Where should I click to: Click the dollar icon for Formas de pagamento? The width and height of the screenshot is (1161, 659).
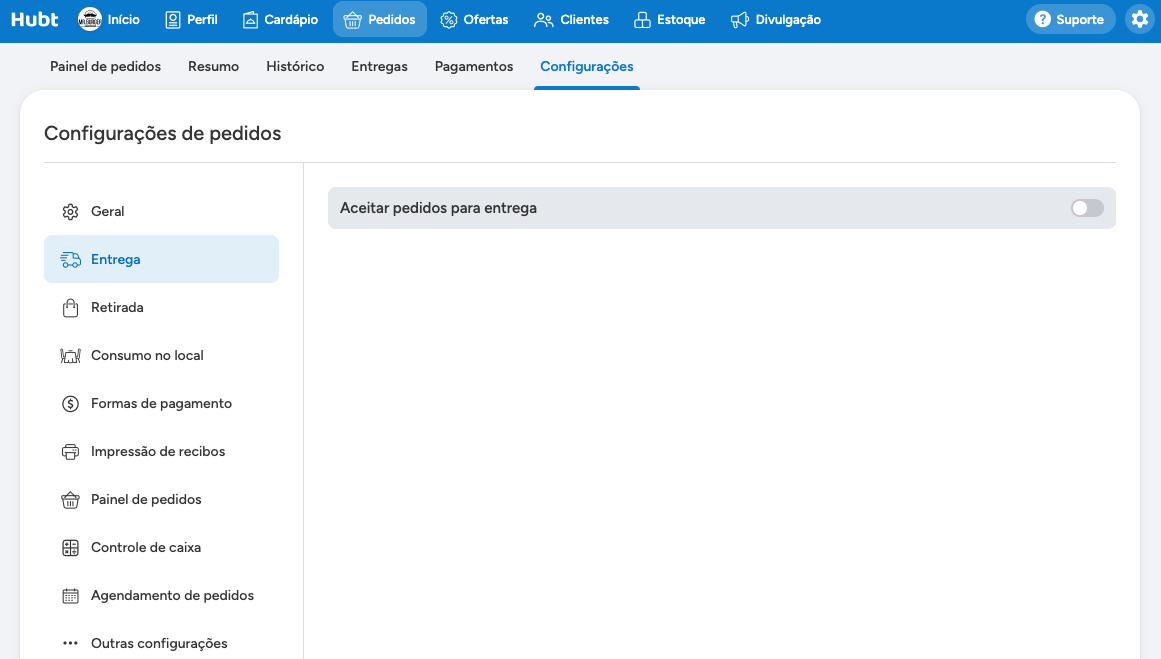(70, 404)
